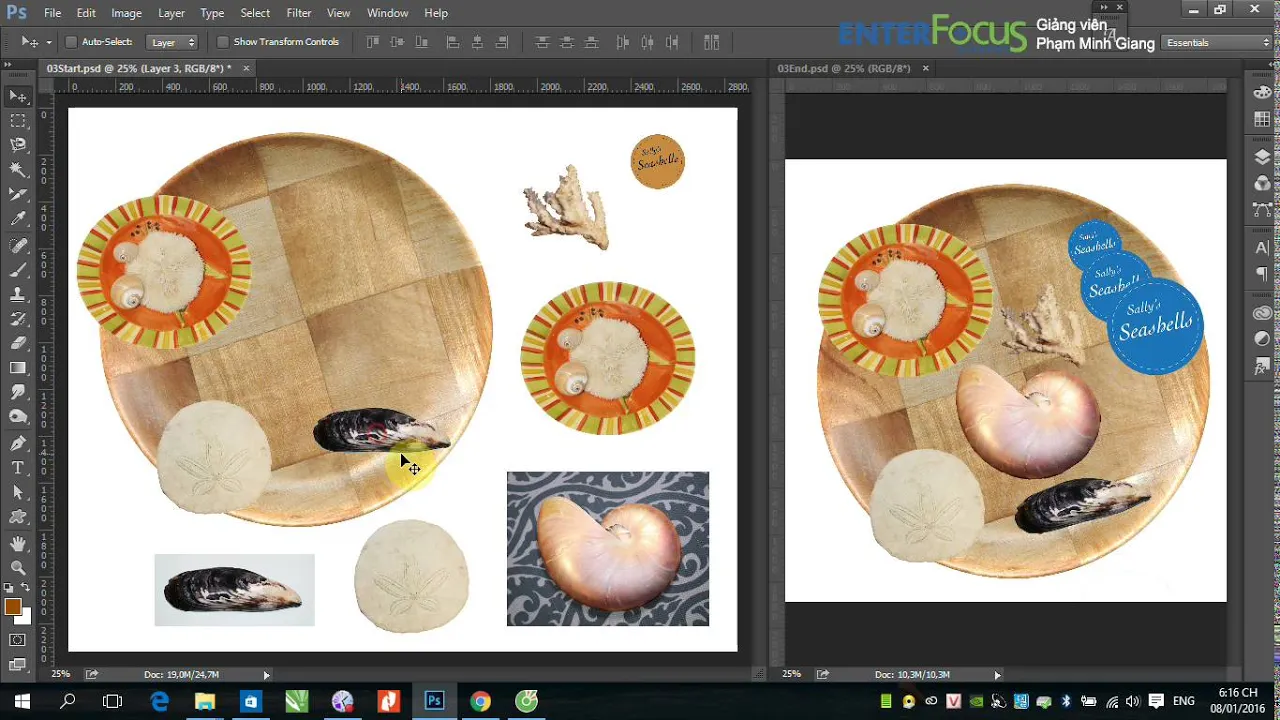Select the Custom Shape tool

[18, 518]
